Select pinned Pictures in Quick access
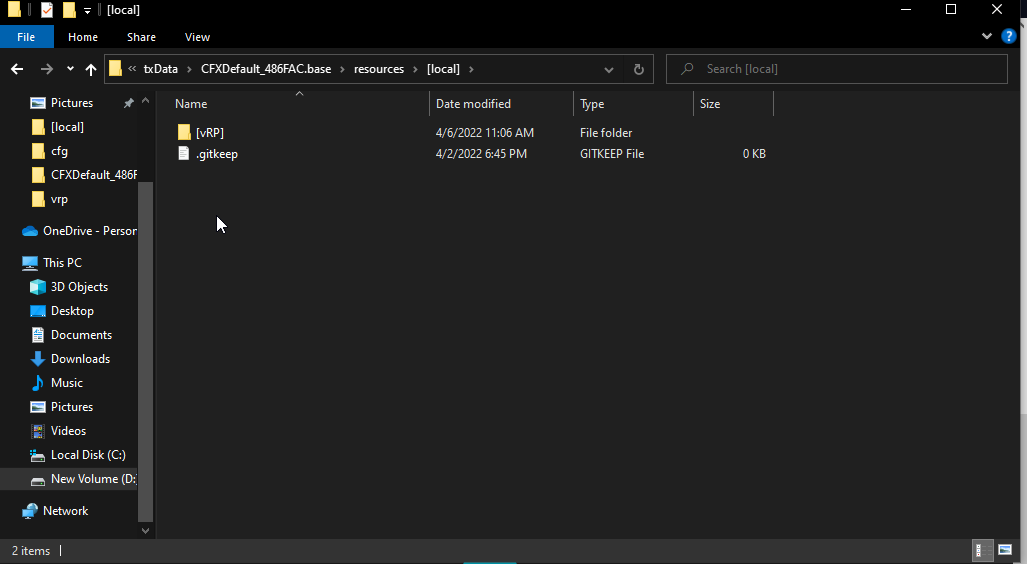The width and height of the screenshot is (1027, 564). point(71,103)
